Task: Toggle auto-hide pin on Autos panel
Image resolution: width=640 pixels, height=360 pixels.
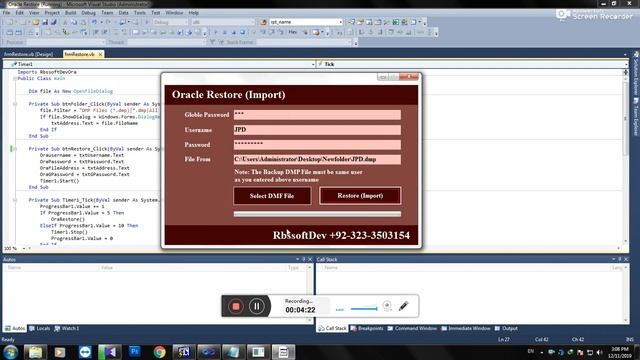Action: click(304, 259)
